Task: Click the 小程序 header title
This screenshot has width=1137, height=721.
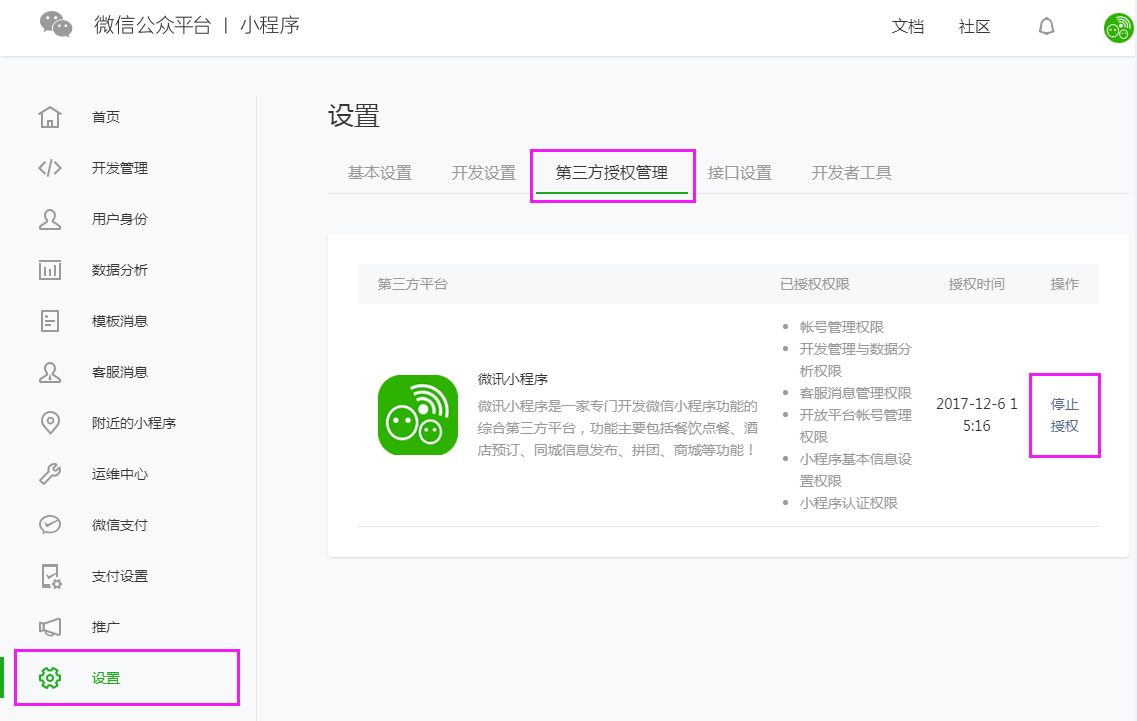Action: pyautogui.click(x=270, y=25)
